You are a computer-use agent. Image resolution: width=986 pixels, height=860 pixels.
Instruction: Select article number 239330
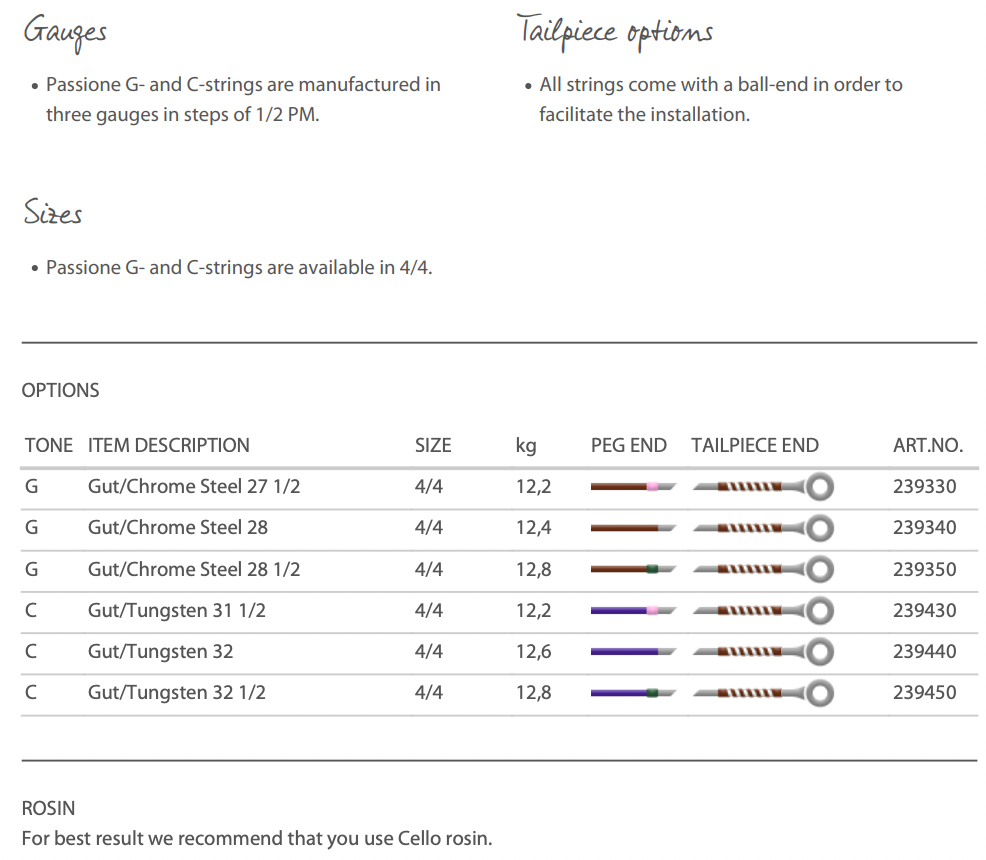[924, 487]
